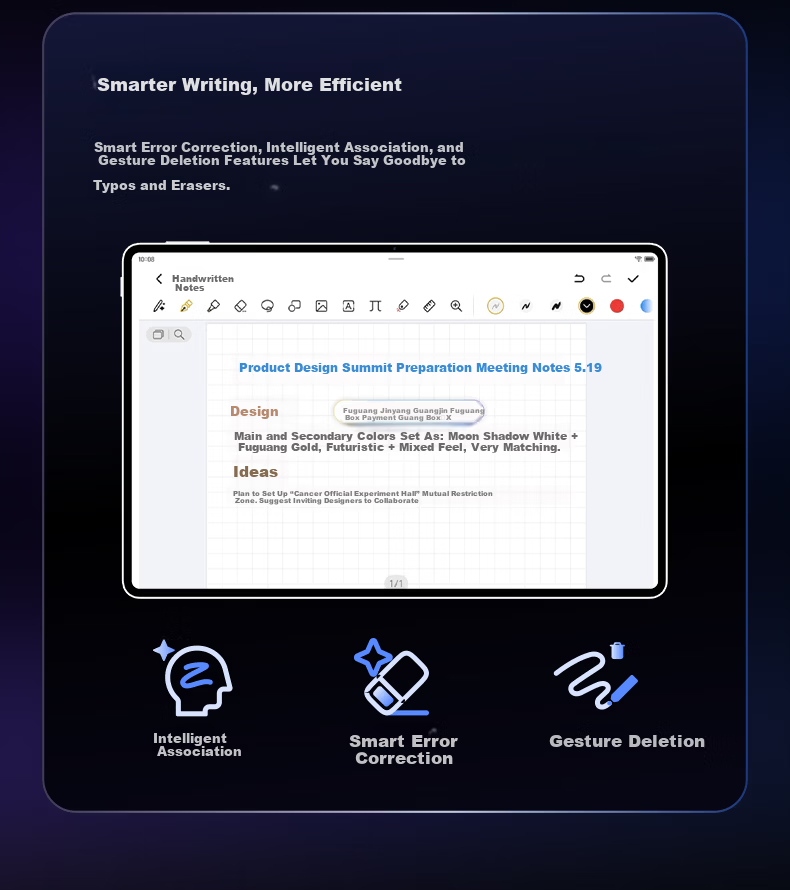
Task: Insert an image
Action: click(x=321, y=306)
